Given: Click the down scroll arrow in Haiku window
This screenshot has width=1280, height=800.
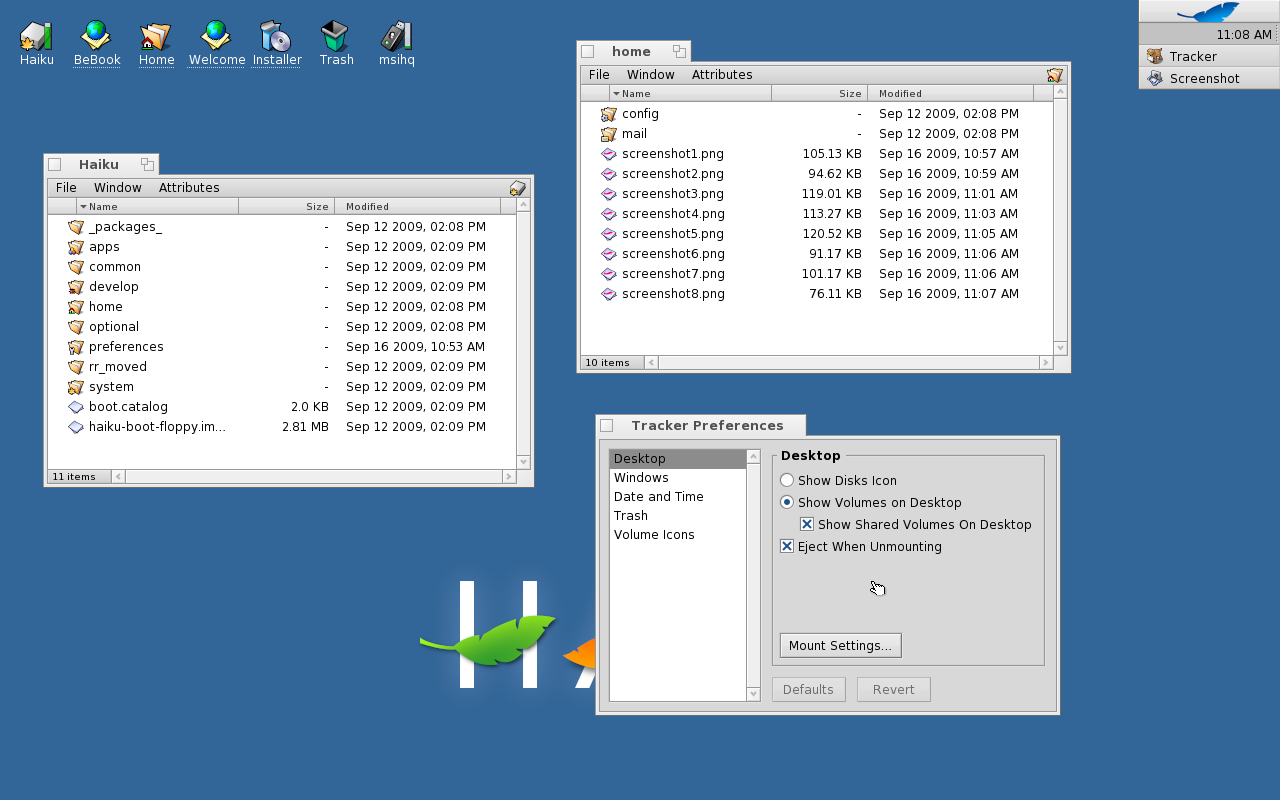Looking at the screenshot, I should coord(523,462).
